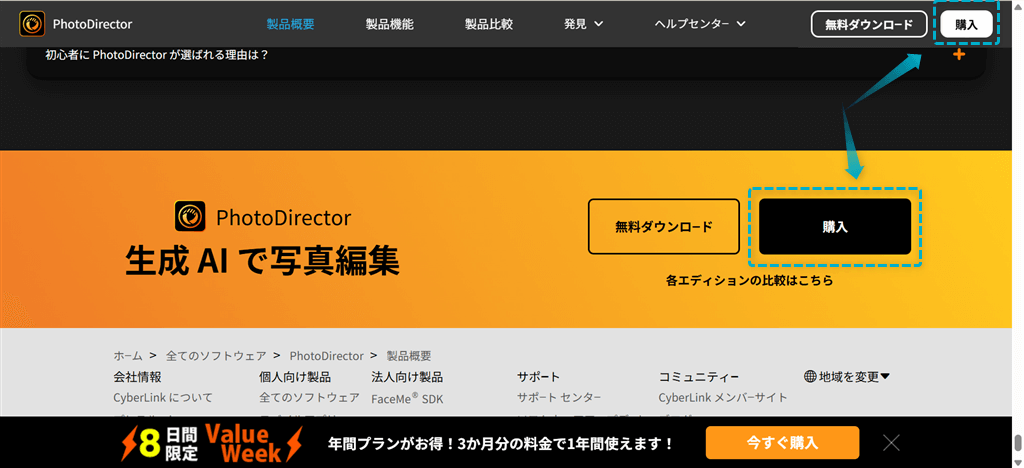1024x468 pixels.
Task: Click the black 購入 button in banner
Action: click(x=835, y=226)
